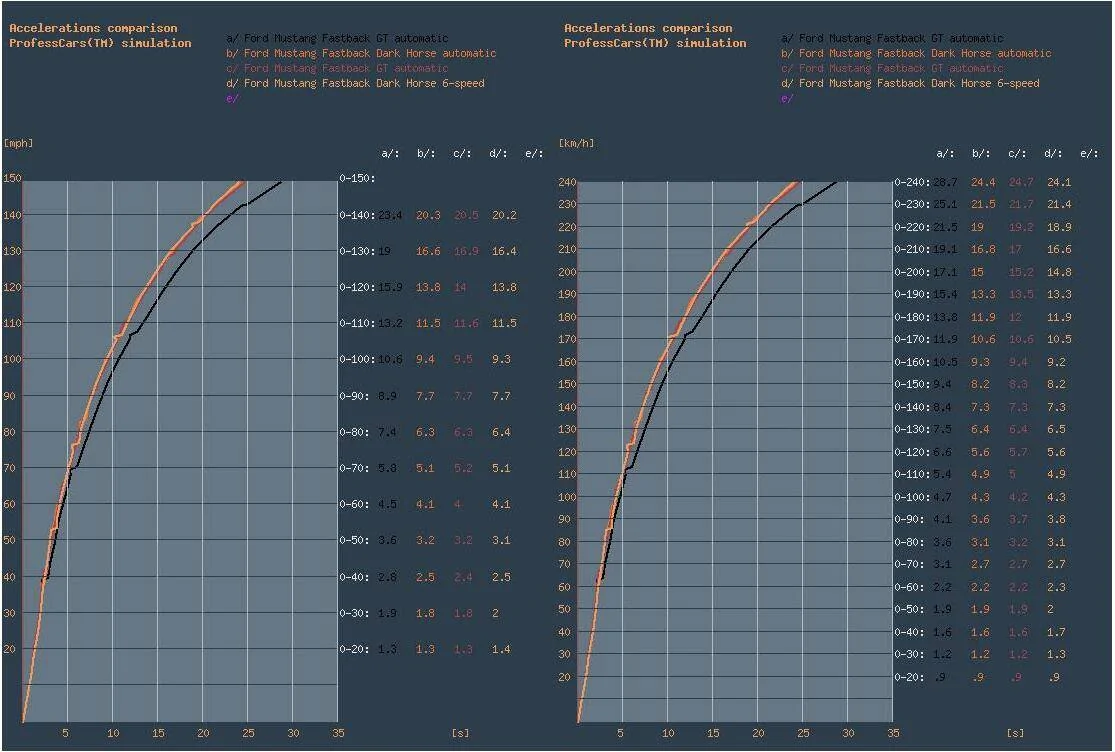Click column header b/: in km/h table
The width and height of the screenshot is (1115, 752).
pos(981,153)
